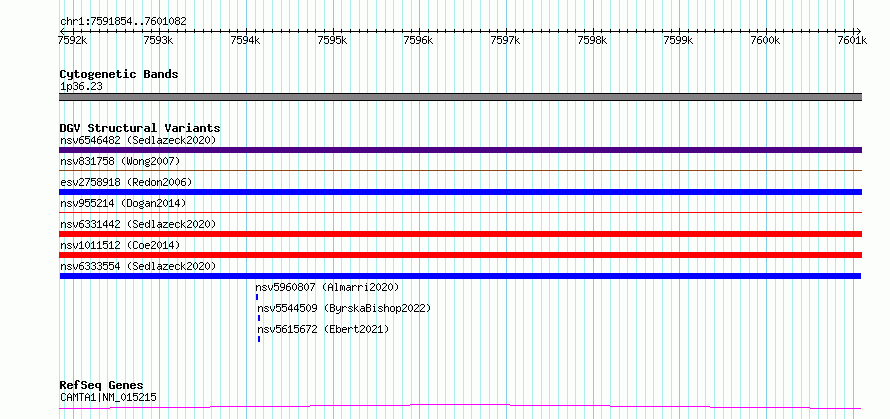Click the small blue nsv5615672 variant marker

pyautogui.click(x=259, y=339)
